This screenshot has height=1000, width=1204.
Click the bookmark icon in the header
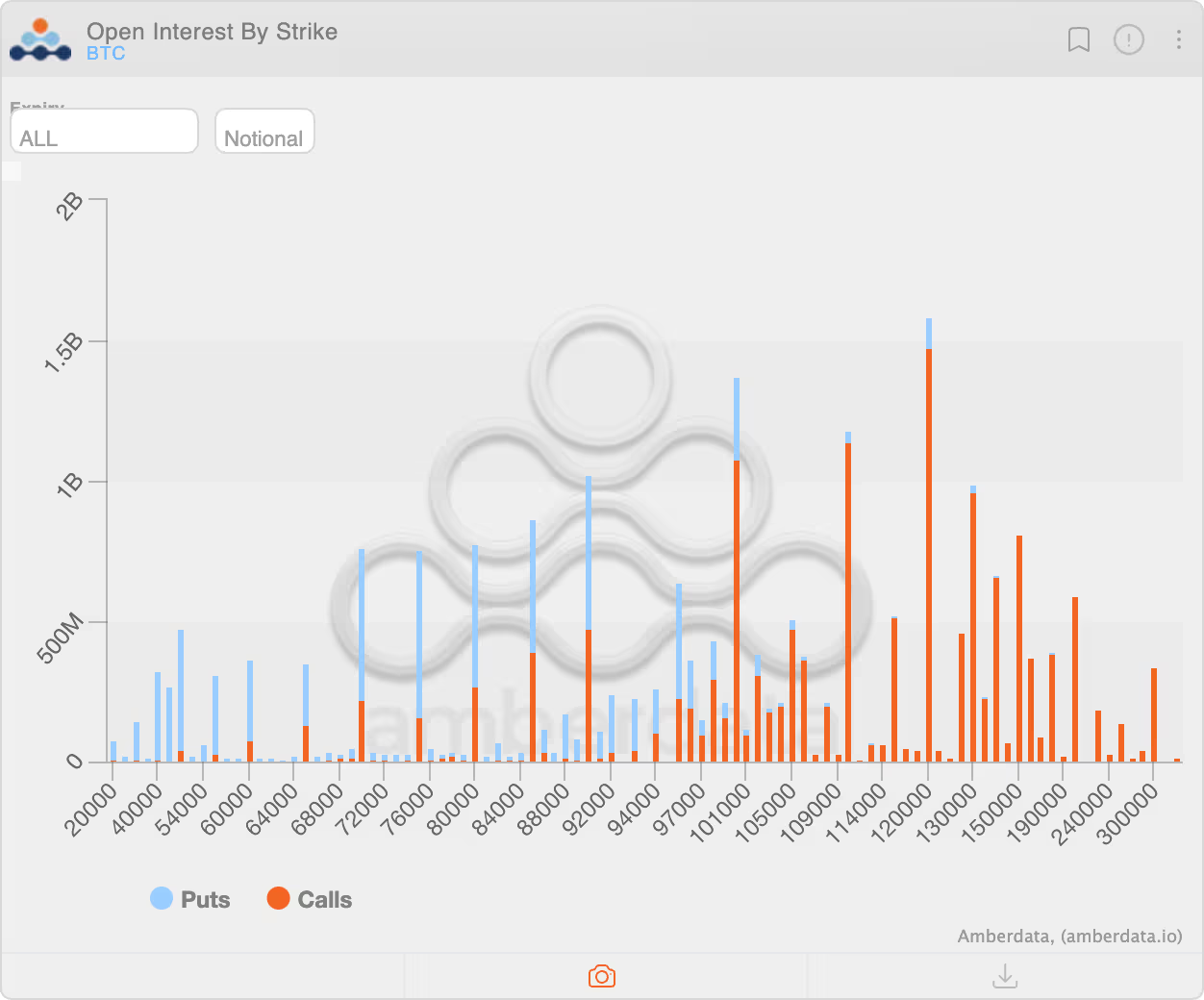coord(1079,39)
